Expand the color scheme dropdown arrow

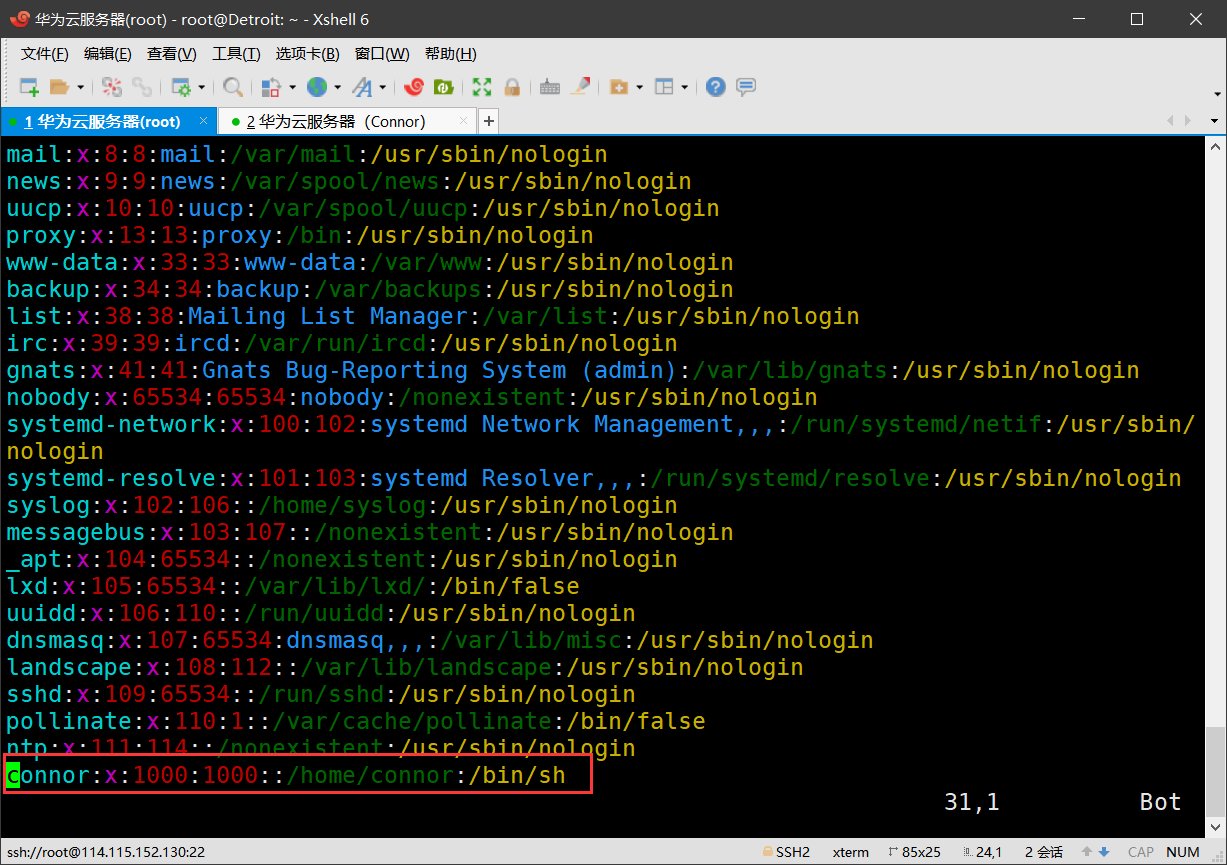(290, 87)
